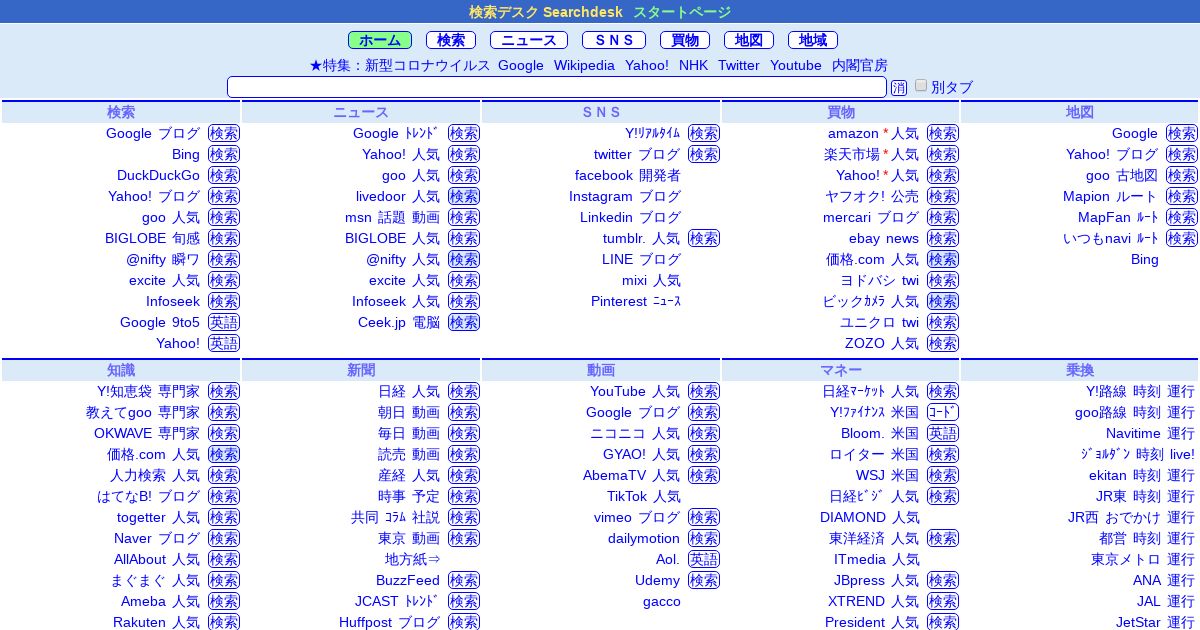Viewport: 1200px width, 630px height.
Task: Click 検索 button for ZOZO 人気
Action: click(x=943, y=343)
